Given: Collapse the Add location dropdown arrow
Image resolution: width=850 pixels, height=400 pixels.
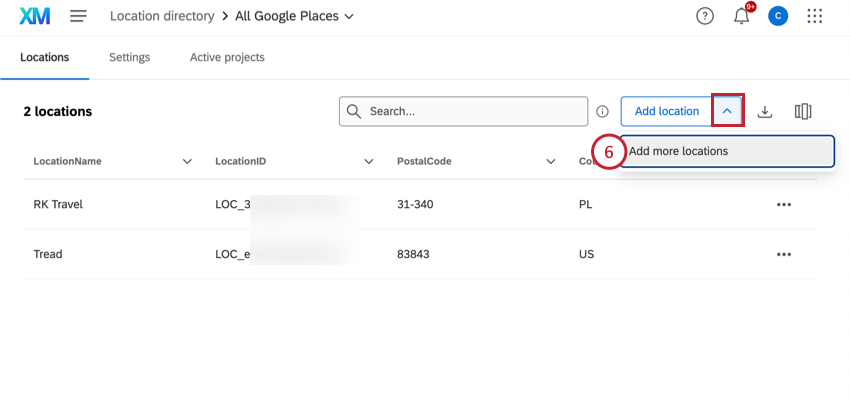Looking at the screenshot, I should 727,111.
